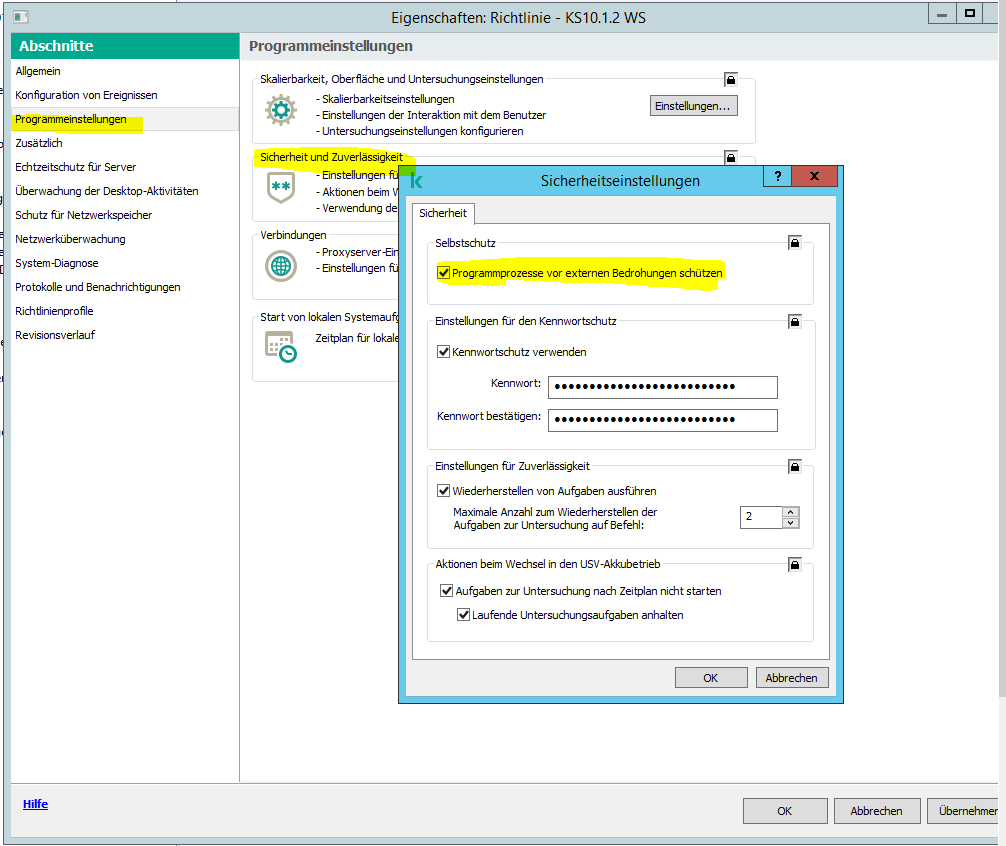Minimize the properties window
The width and height of the screenshot is (1006, 846).
point(942,14)
